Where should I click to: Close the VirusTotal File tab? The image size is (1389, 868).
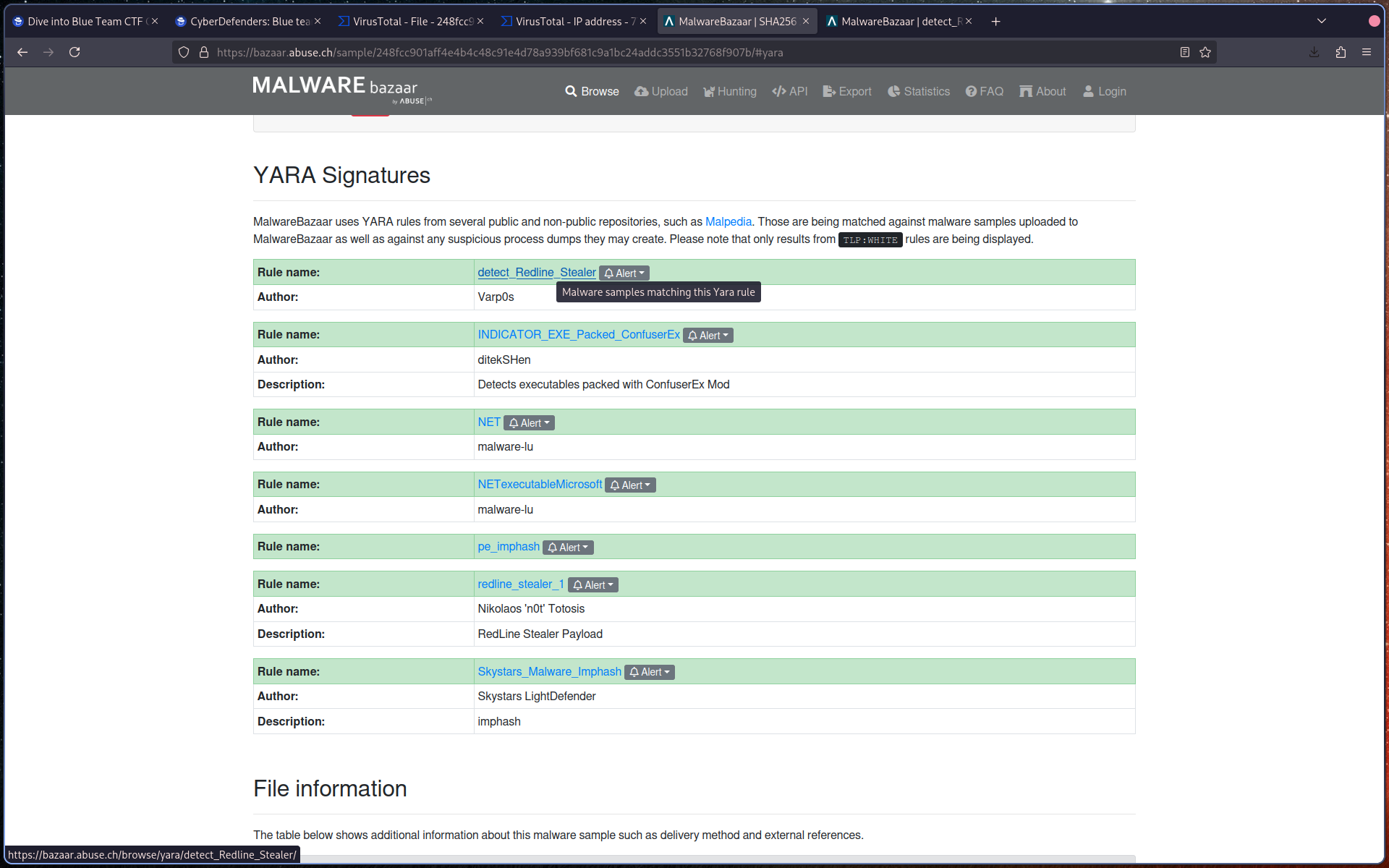click(480, 22)
